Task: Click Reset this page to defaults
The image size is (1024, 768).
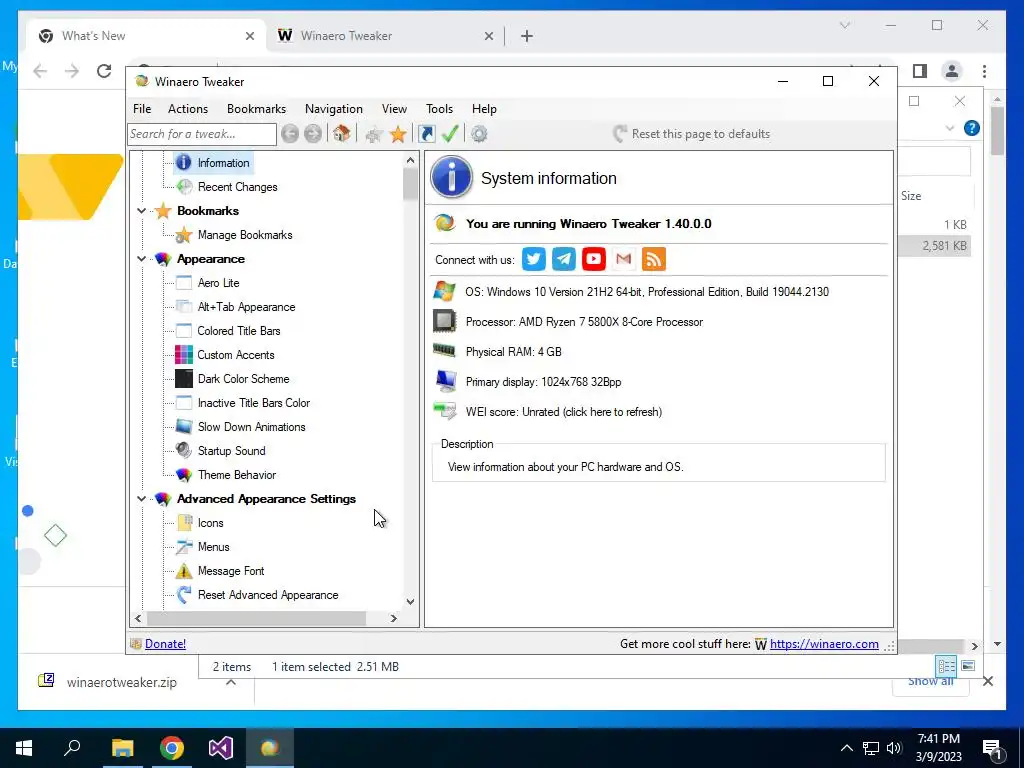Action: (x=692, y=134)
